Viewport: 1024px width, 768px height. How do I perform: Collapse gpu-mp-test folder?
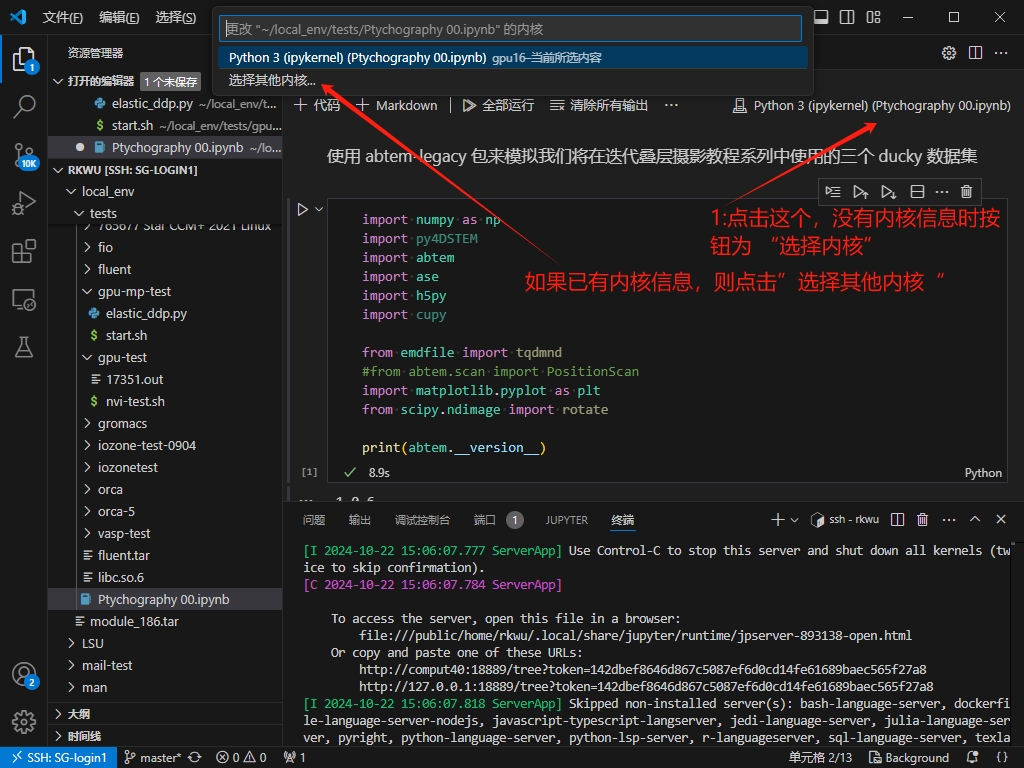click(x=87, y=291)
